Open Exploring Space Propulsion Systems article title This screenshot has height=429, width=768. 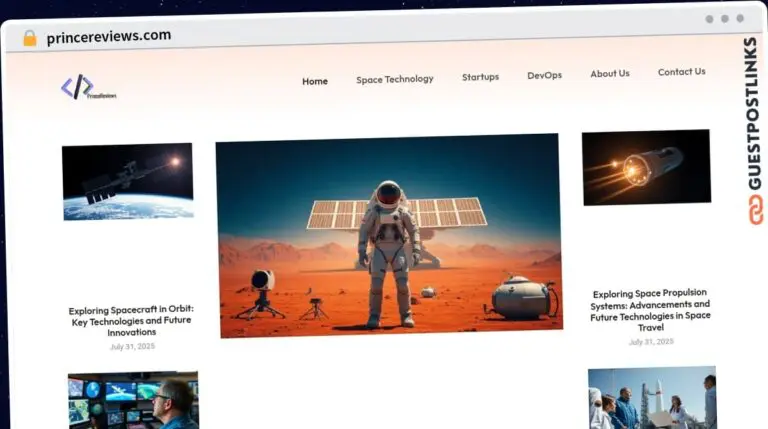click(x=650, y=310)
